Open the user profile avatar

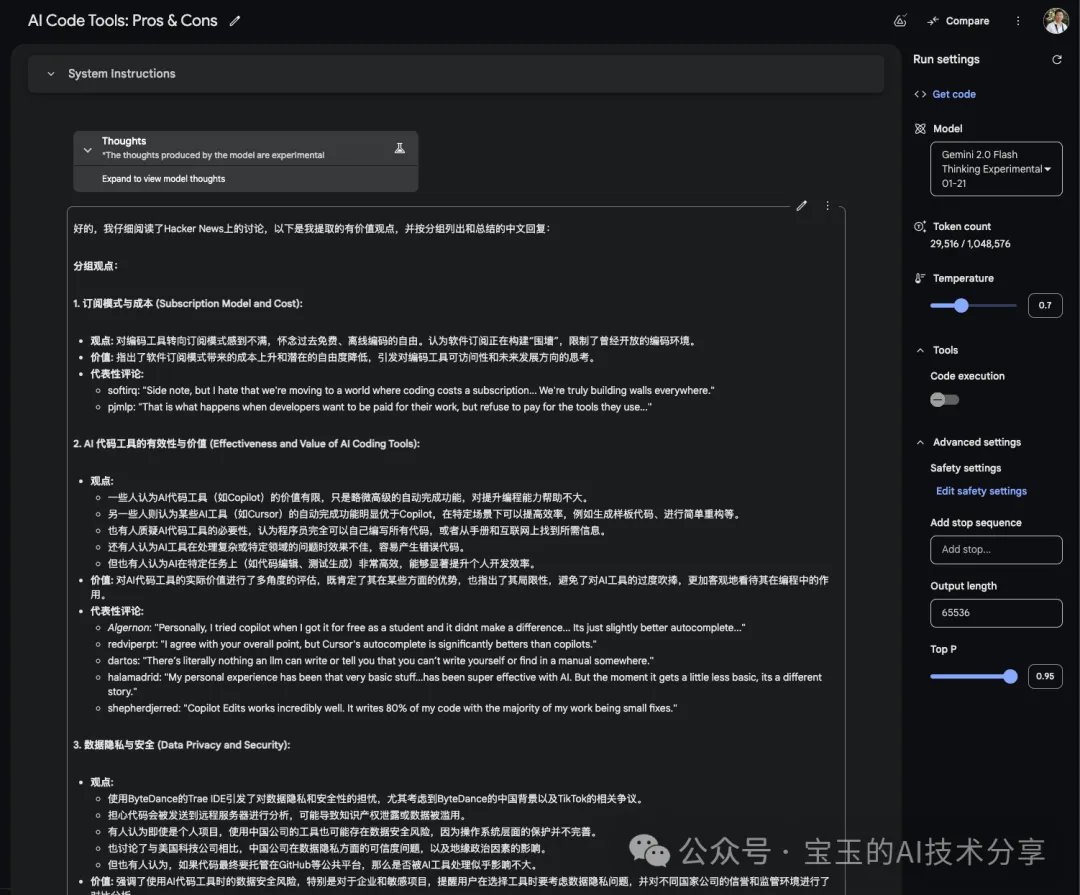[x=1056, y=21]
